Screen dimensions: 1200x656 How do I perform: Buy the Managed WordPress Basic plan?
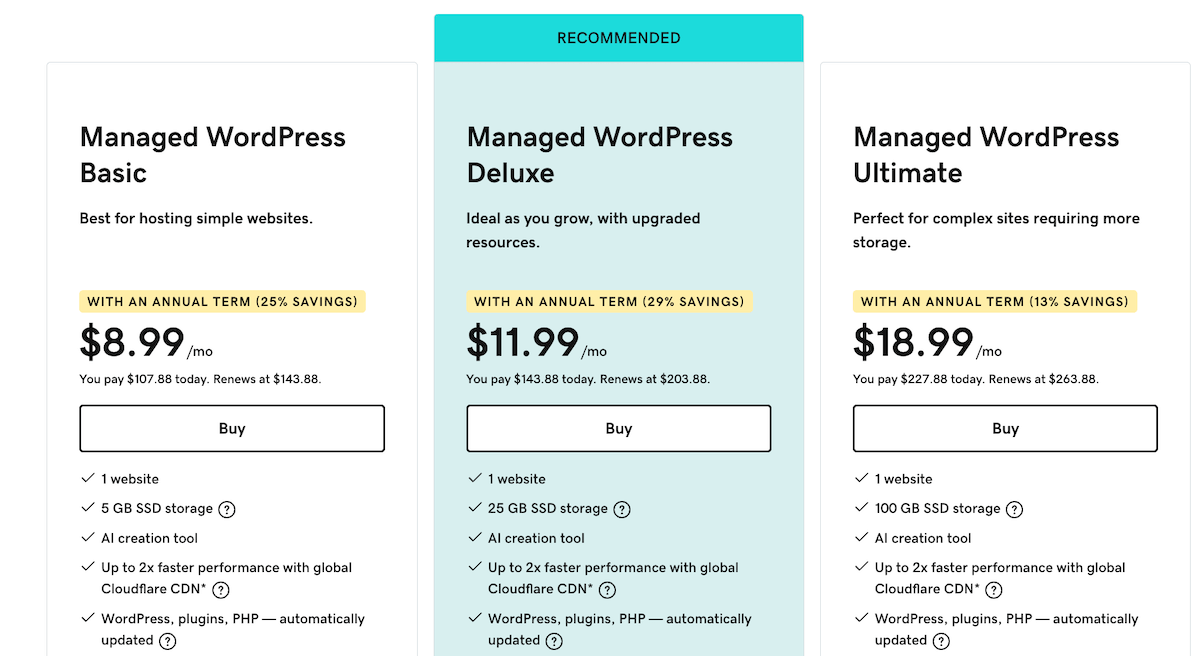tap(232, 428)
